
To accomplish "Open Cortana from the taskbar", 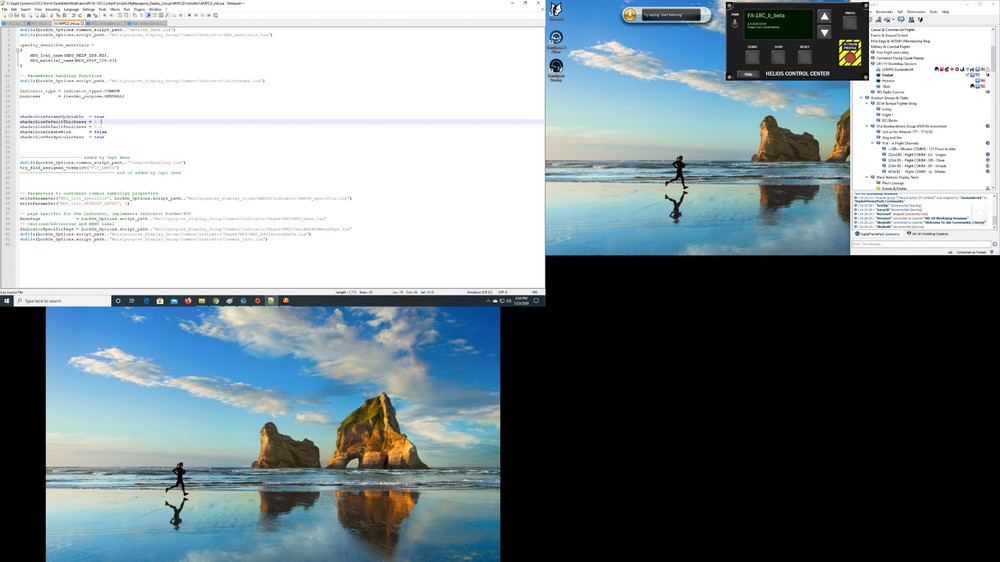I will (x=118, y=301).
